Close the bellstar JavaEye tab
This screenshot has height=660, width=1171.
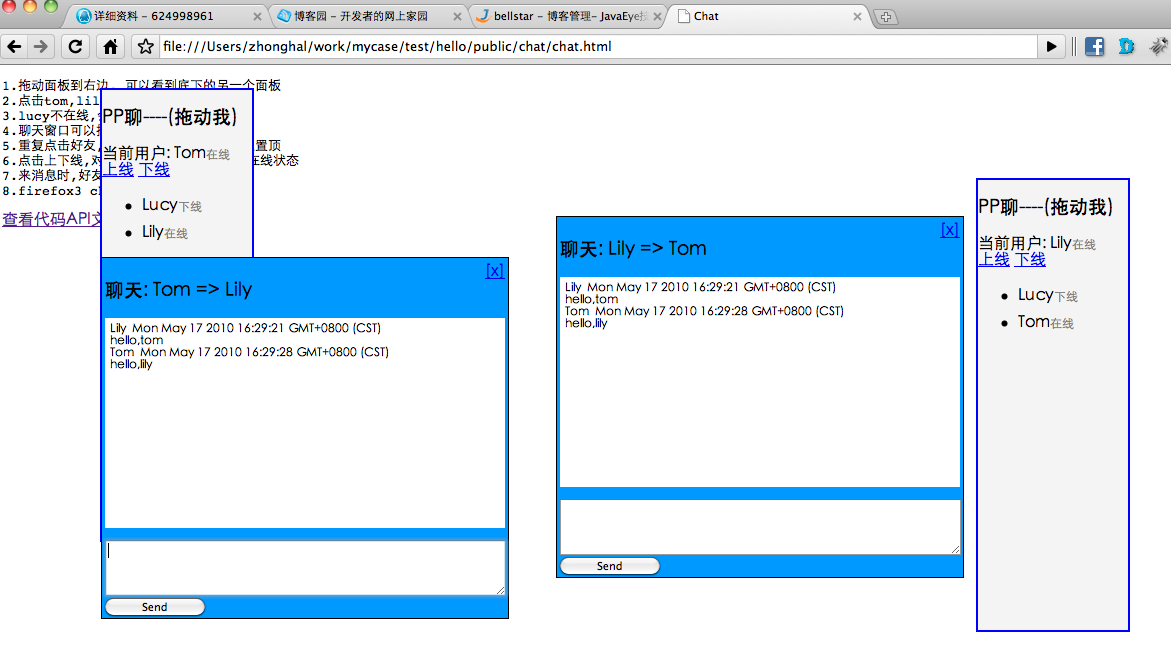(x=657, y=16)
